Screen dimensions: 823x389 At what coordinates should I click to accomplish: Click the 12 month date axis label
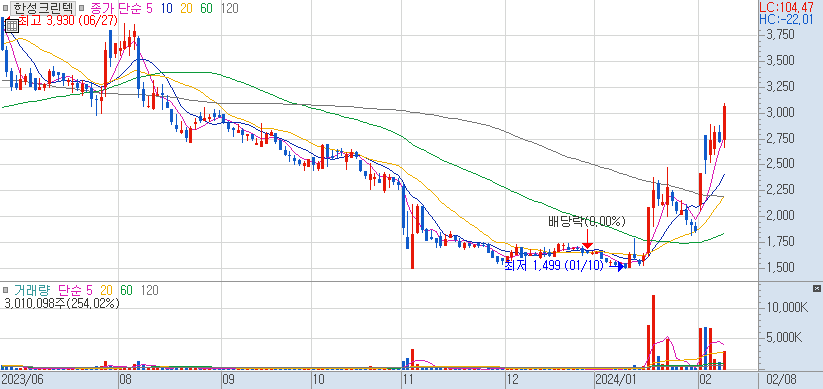coord(512,379)
